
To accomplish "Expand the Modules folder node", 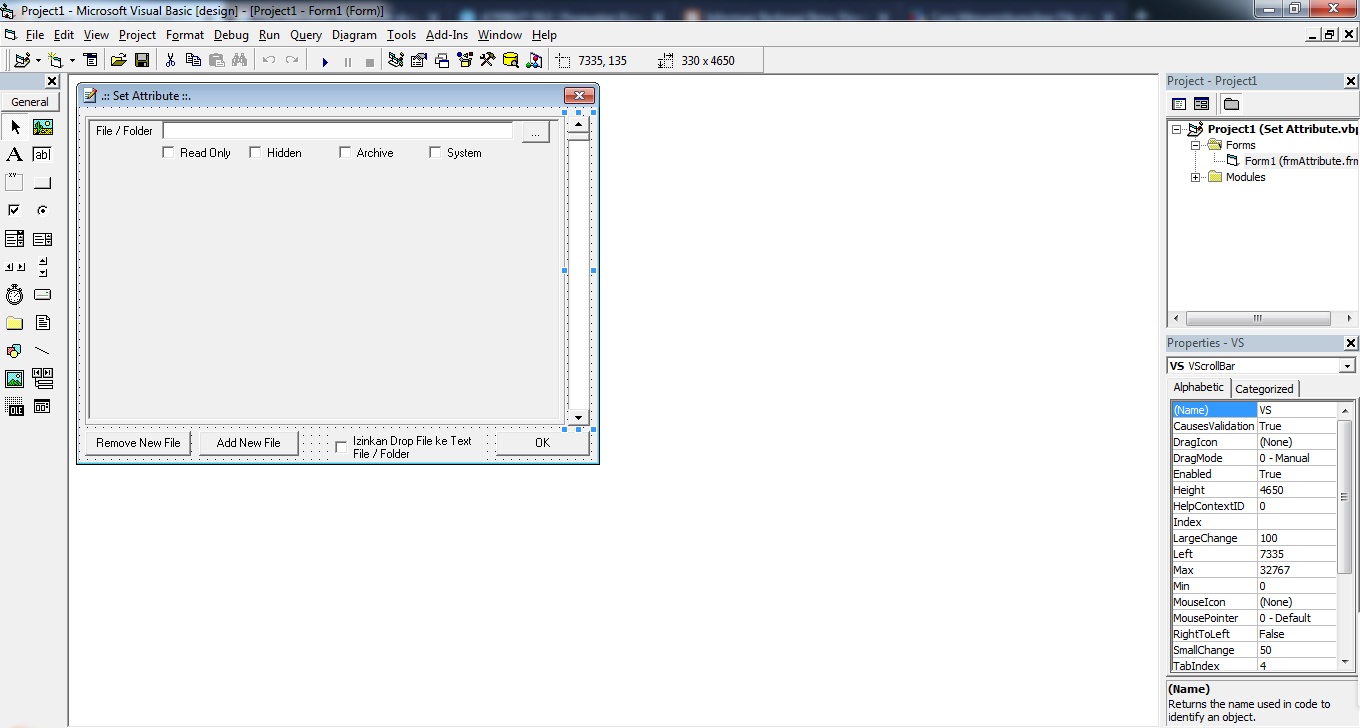I will 1196,177.
